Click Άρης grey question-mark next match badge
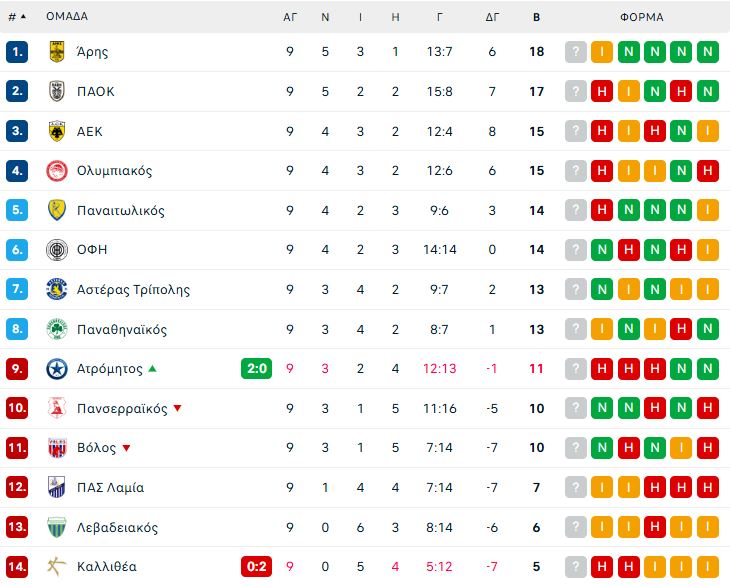Screen dimensions: 730x586 (x=575, y=52)
